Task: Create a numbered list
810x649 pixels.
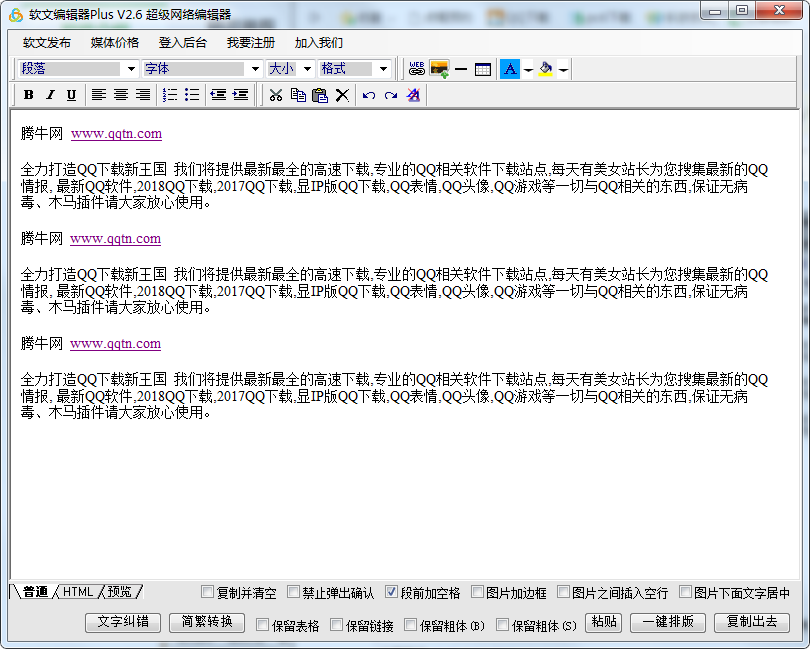Action: (170, 95)
